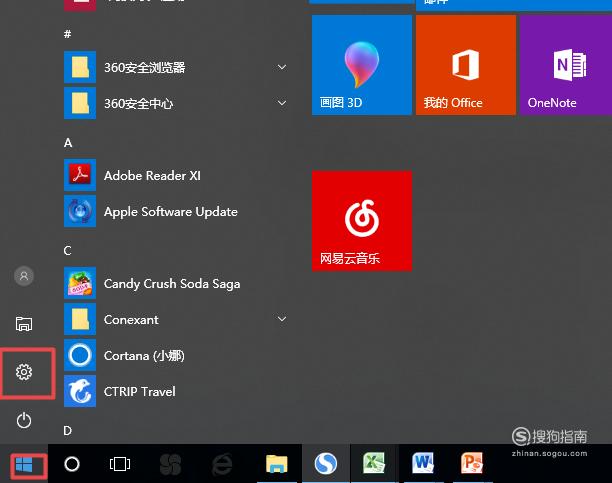The height and width of the screenshot is (483, 612).
Task: Expand the 360安全浏览器 folder chevron
Action: [x=282, y=67]
